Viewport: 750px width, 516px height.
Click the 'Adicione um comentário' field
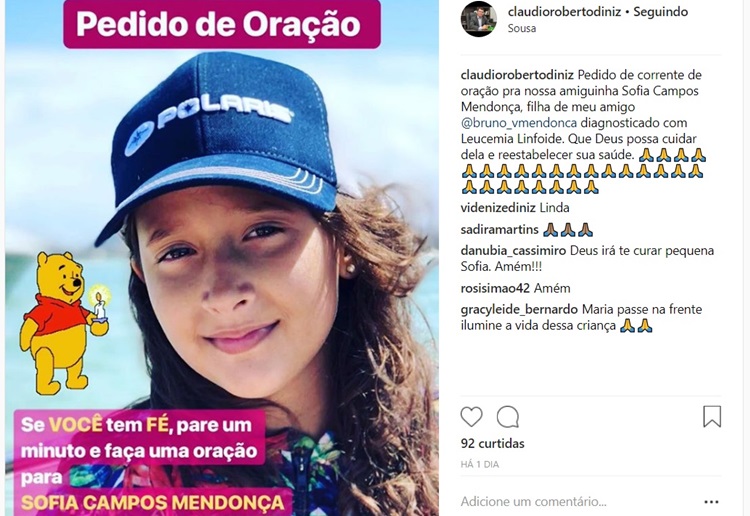click(576, 502)
